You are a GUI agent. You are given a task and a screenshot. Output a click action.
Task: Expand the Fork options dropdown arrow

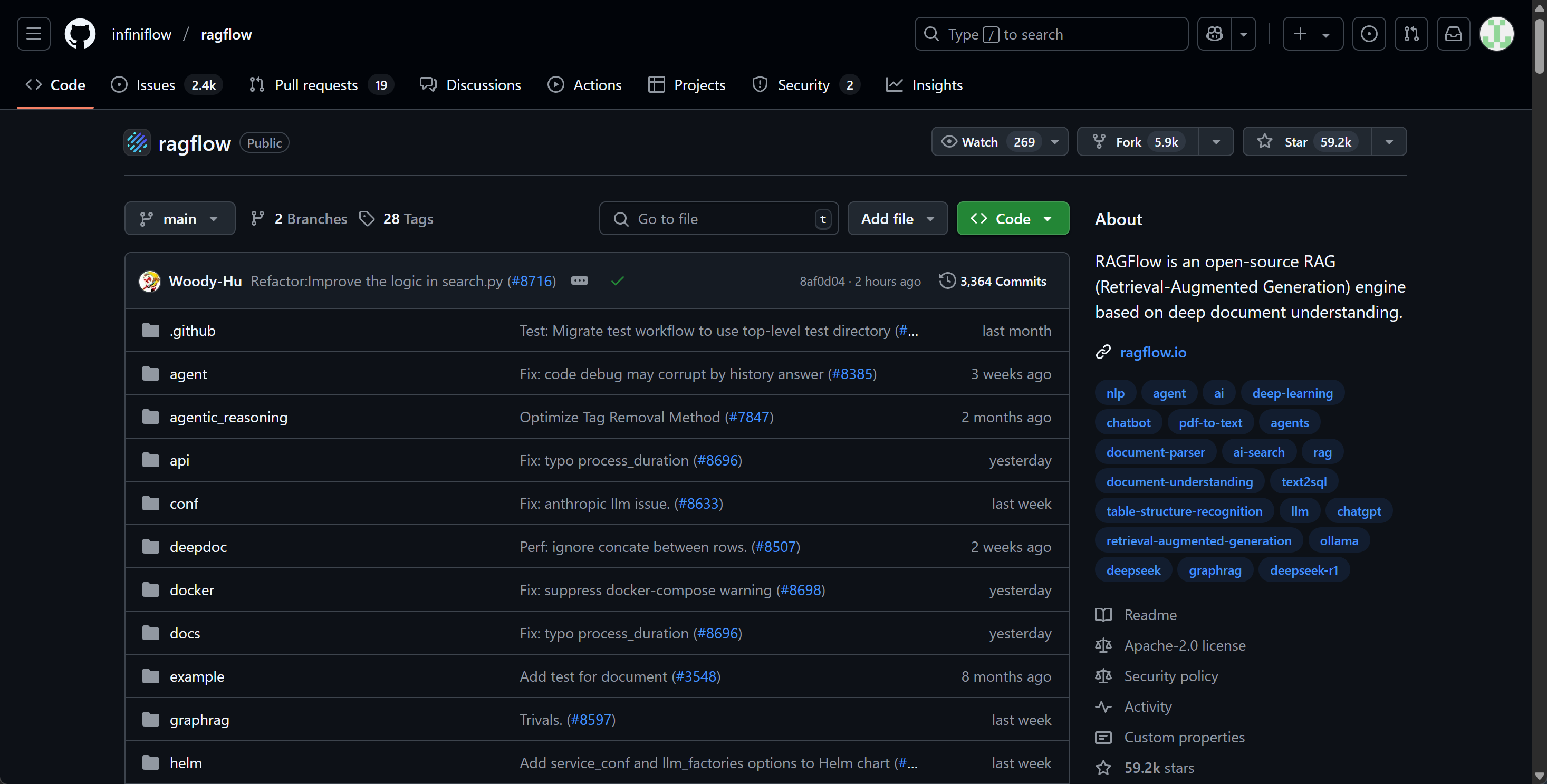pyautogui.click(x=1216, y=142)
